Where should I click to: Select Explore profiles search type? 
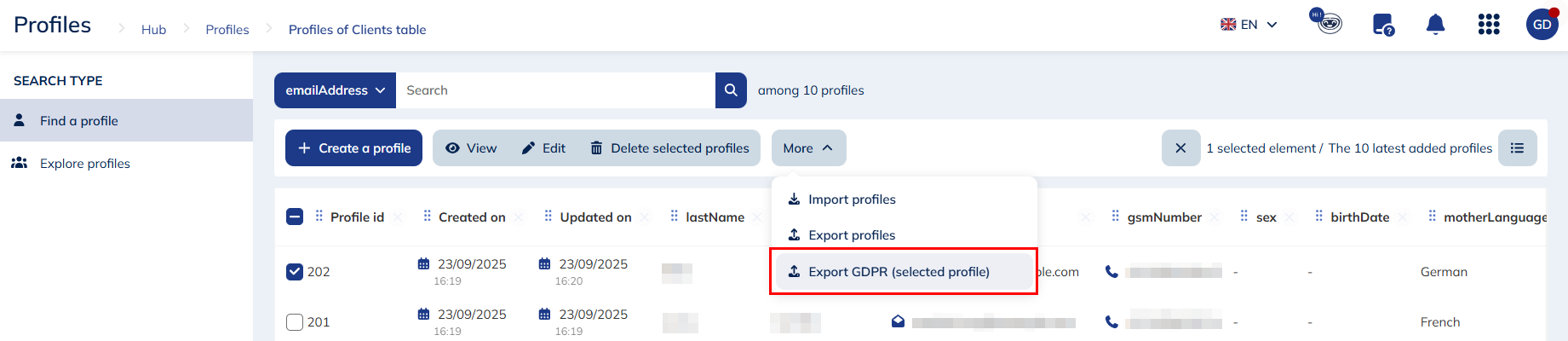coord(126,164)
